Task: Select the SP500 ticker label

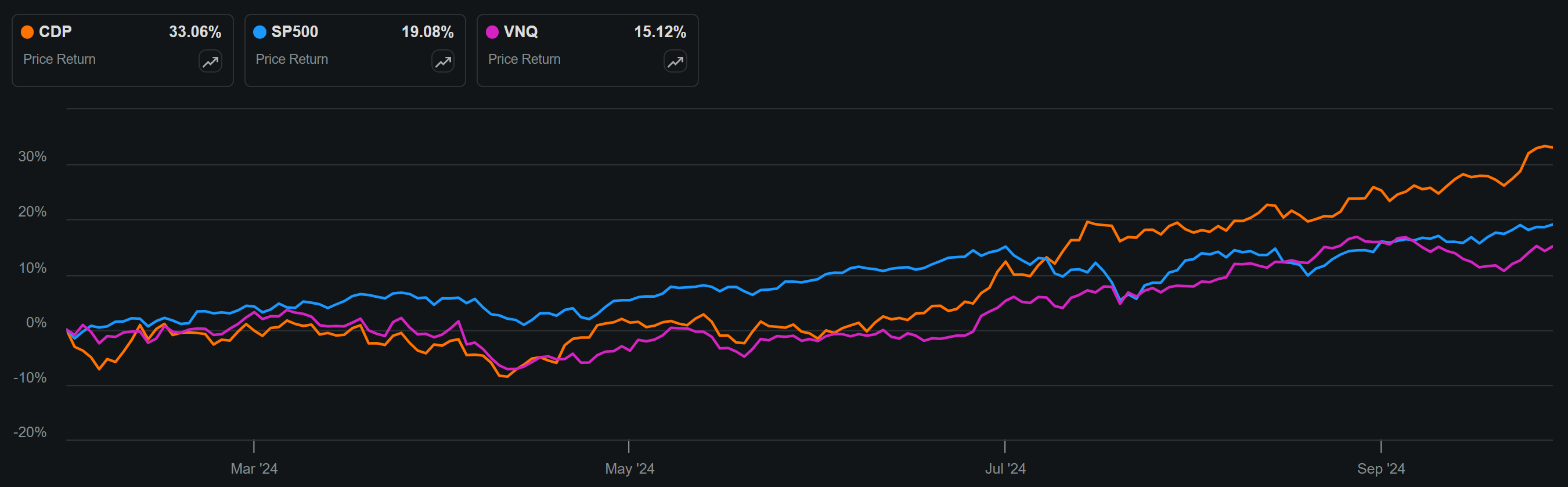Action: click(x=294, y=32)
